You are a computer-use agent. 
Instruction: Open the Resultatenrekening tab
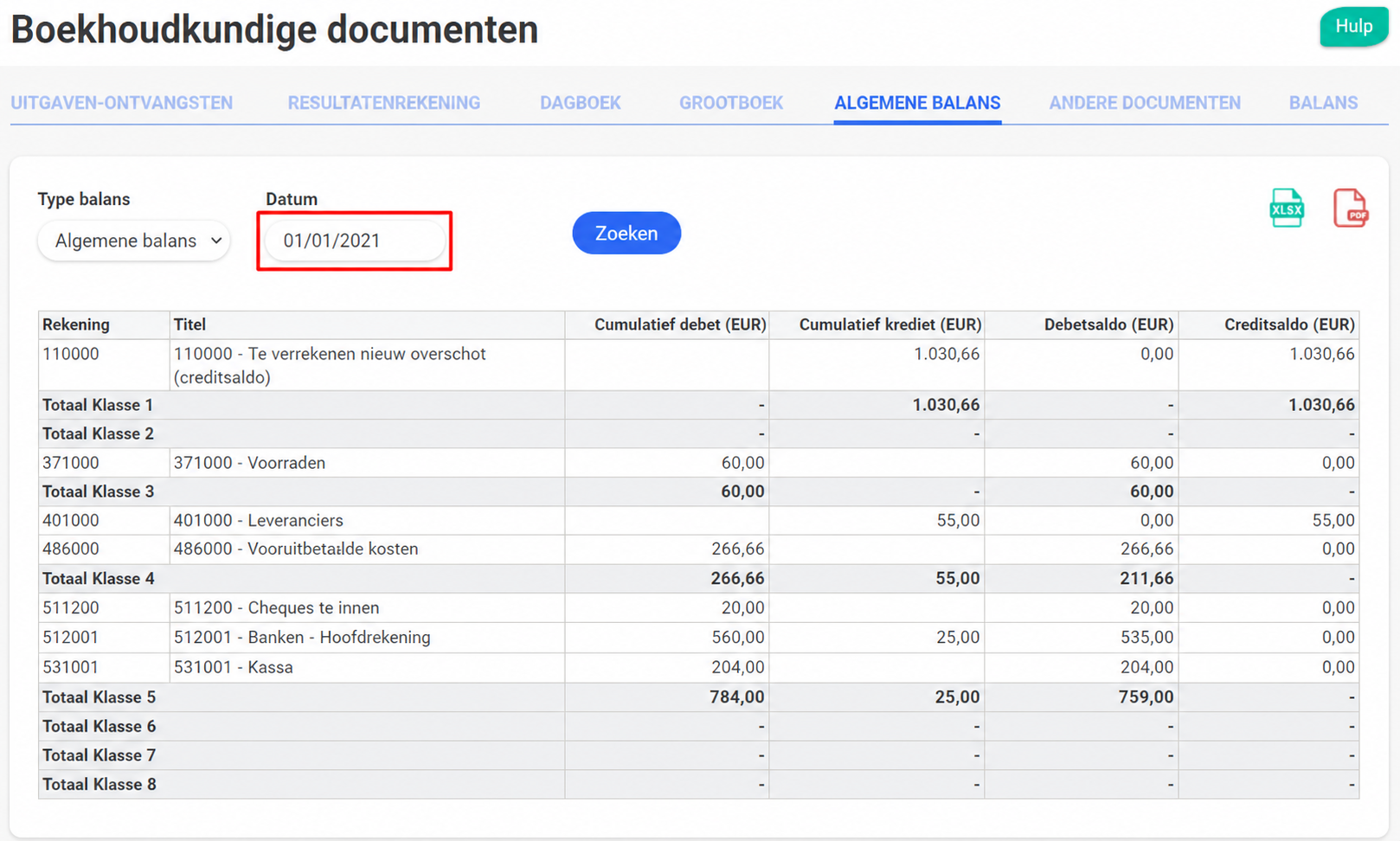(384, 103)
